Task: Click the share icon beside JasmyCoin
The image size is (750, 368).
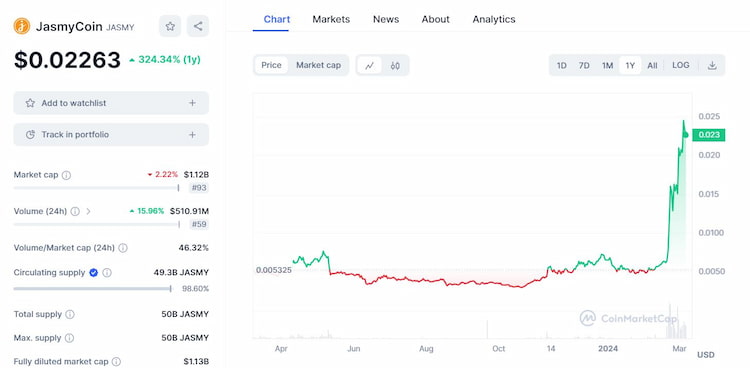Action: 198,26
